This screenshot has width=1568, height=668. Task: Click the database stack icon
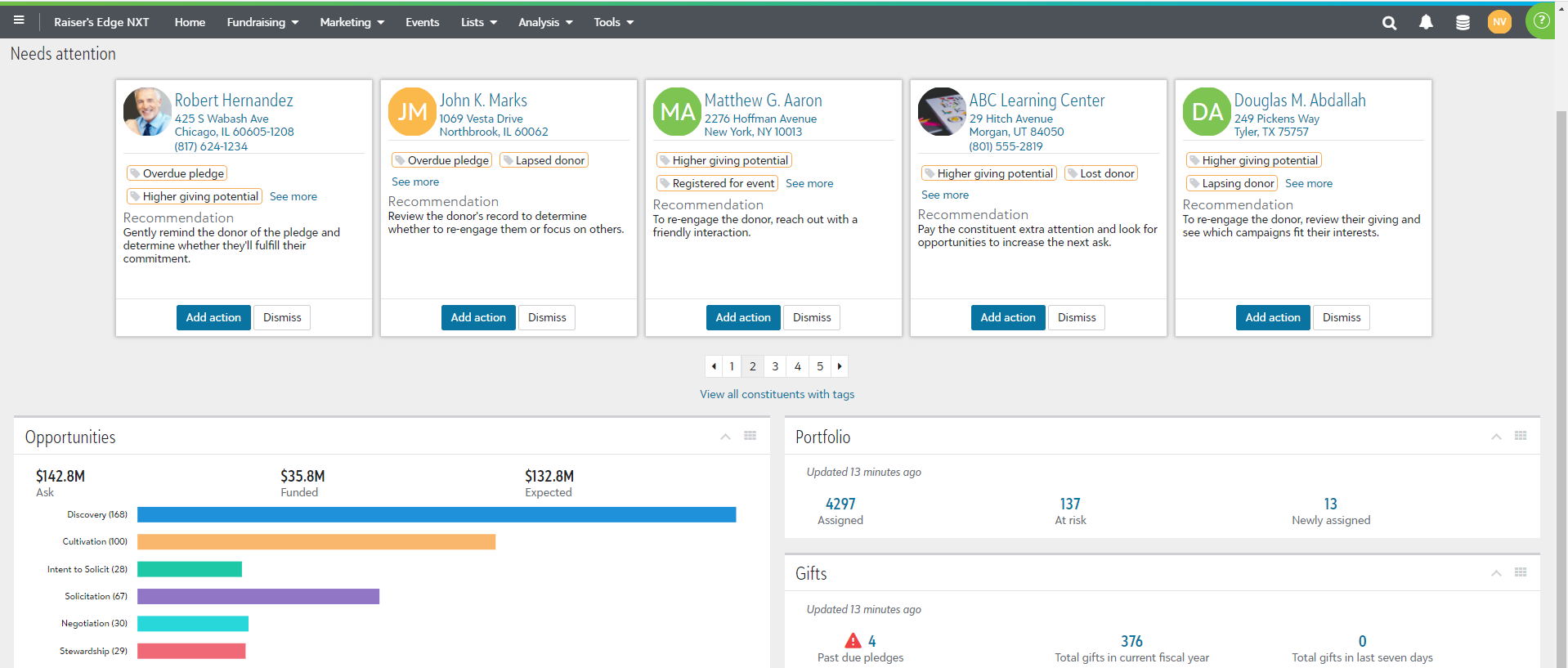pos(1463,23)
